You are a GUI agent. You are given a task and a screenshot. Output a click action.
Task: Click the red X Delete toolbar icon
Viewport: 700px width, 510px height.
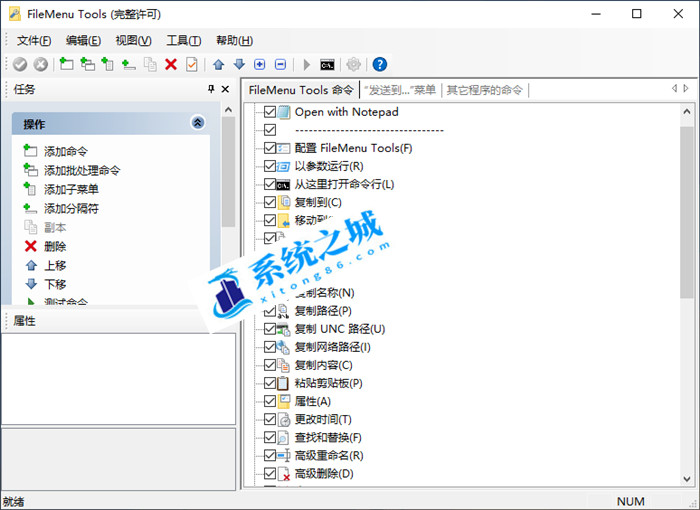point(171,64)
